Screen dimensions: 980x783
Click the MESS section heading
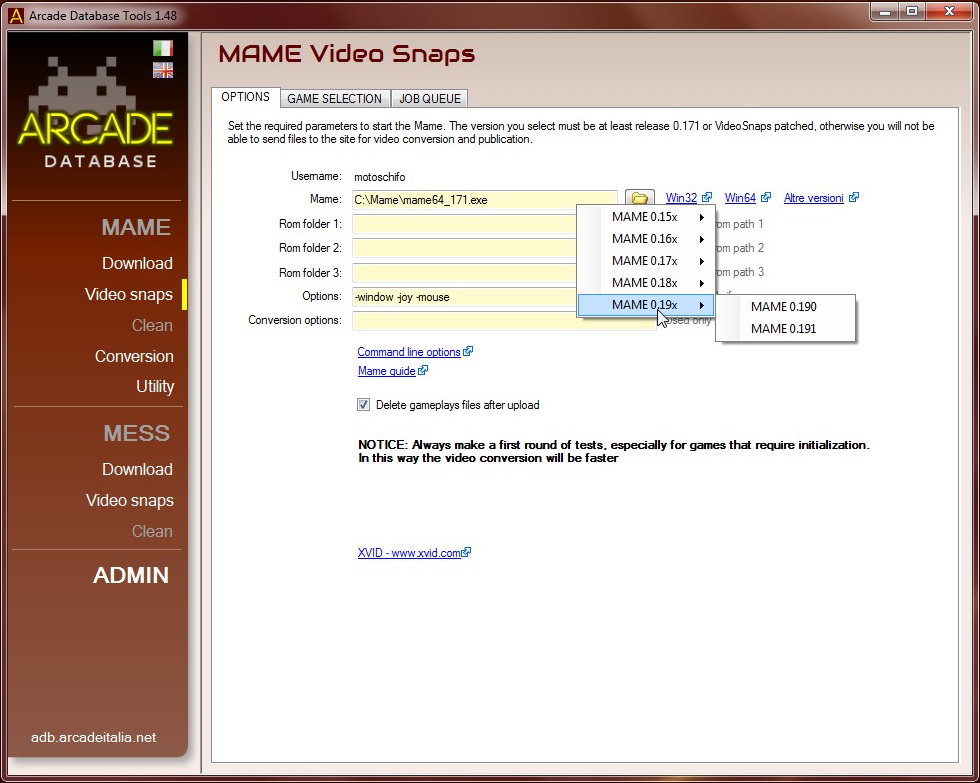click(x=136, y=433)
